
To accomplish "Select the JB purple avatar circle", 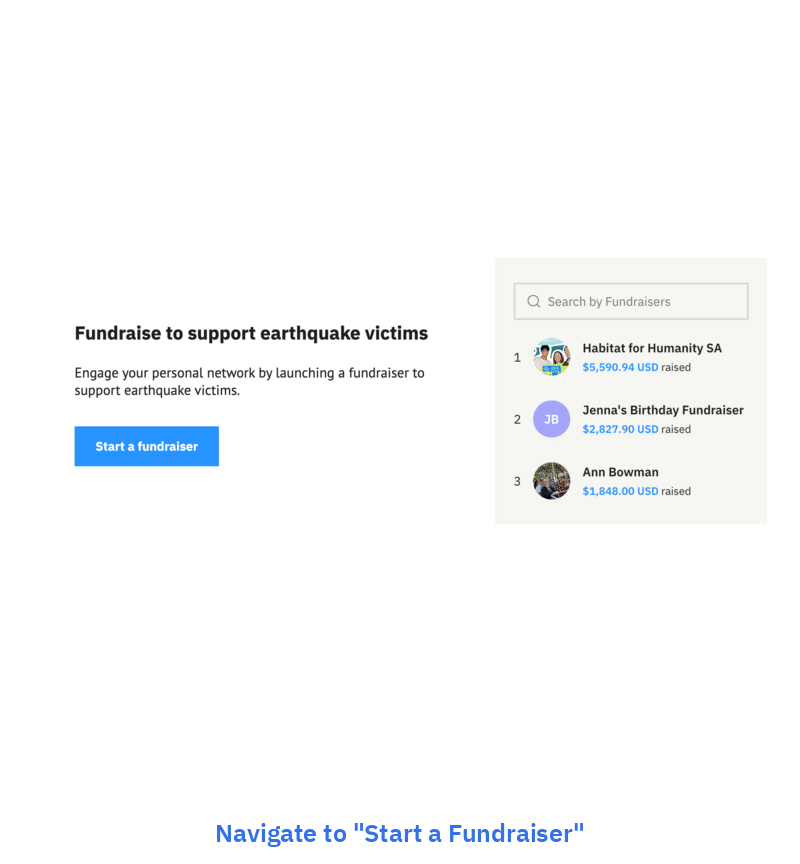I will pyautogui.click(x=552, y=419).
